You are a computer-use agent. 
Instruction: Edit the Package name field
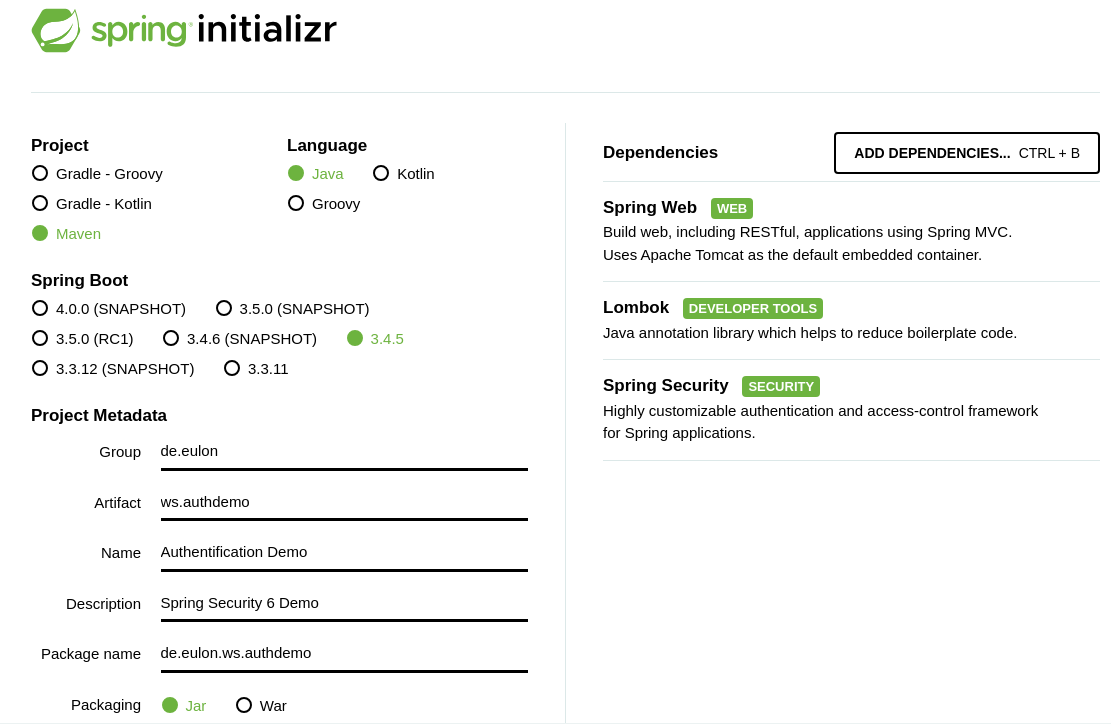[x=344, y=655]
